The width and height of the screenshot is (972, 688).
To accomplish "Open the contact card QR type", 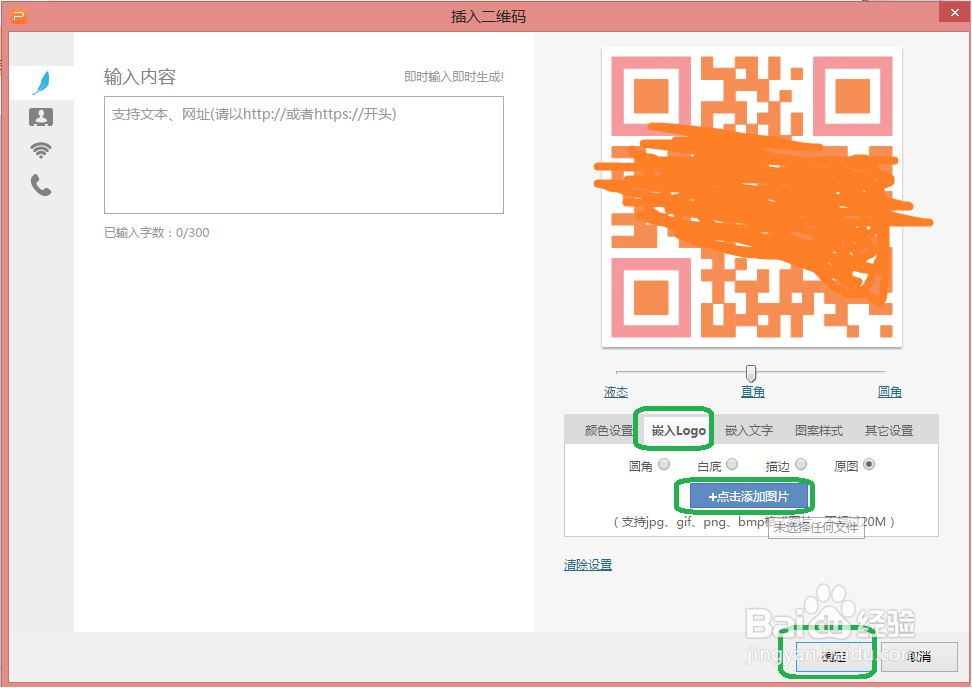I will tap(41, 117).
